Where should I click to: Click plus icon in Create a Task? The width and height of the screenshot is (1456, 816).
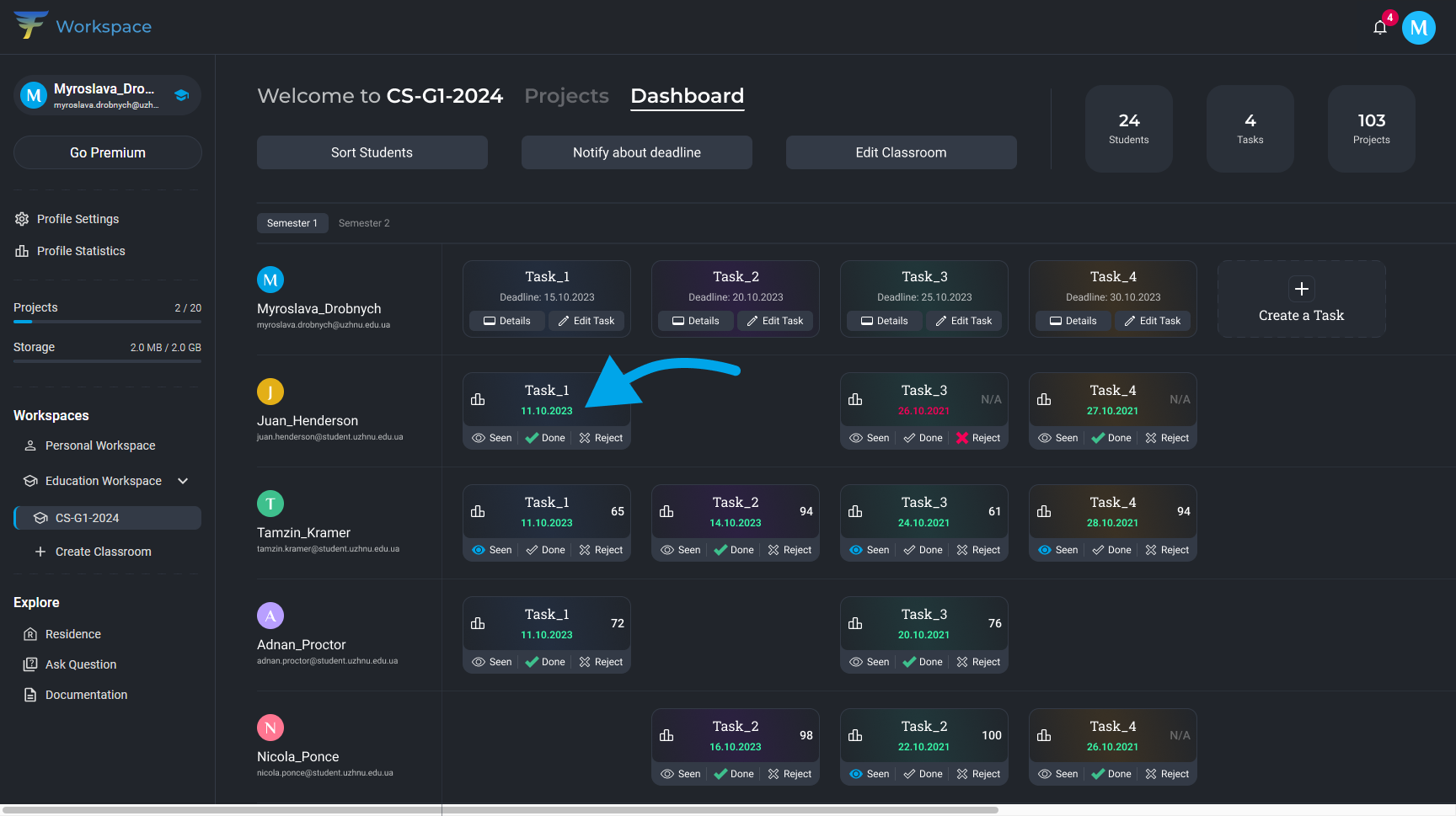1301,289
